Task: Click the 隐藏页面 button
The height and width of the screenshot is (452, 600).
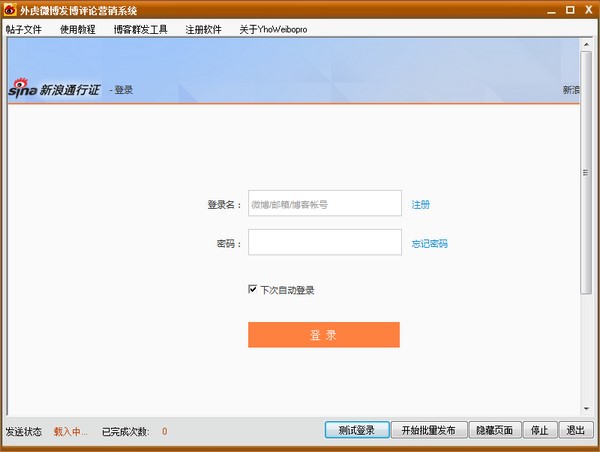Action: click(x=495, y=430)
